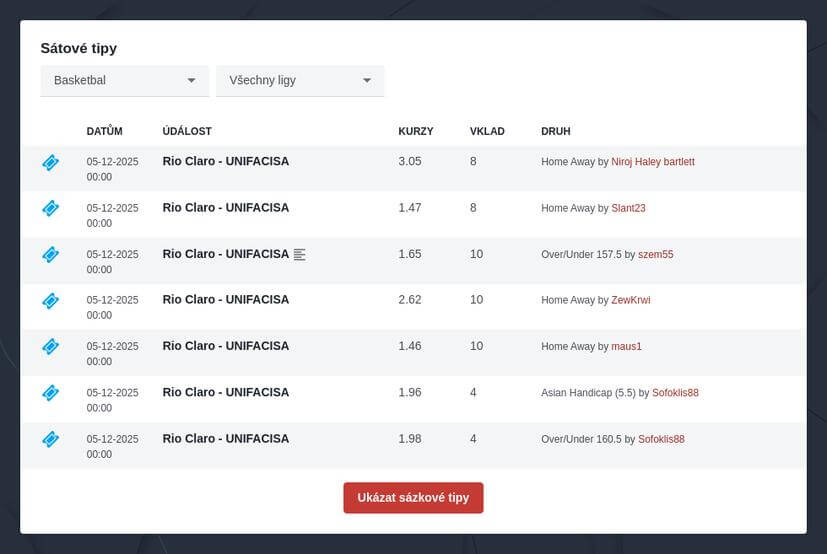The height and width of the screenshot is (554, 827).
Task: Go to maus1 user profile
Action: point(626,346)
